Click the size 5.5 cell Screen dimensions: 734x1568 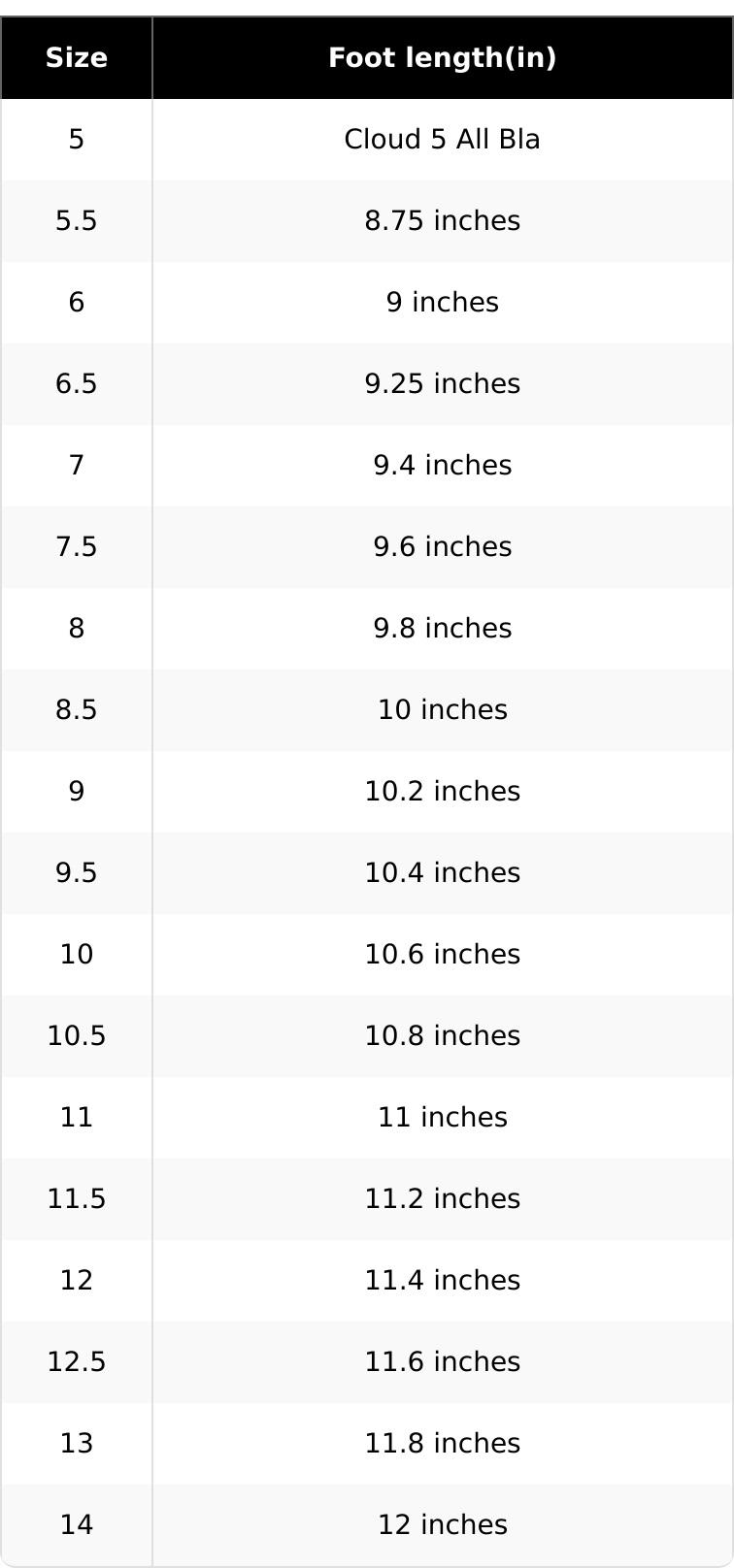(77, 221)
